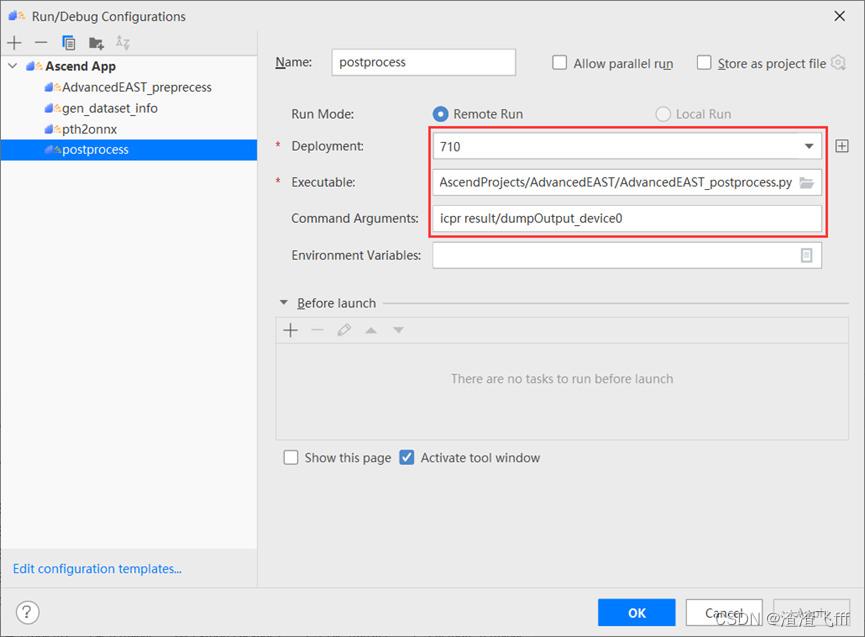Collapse the Ascend App tree node
Viewport: 865px width, 637px height.
[13, 66]
